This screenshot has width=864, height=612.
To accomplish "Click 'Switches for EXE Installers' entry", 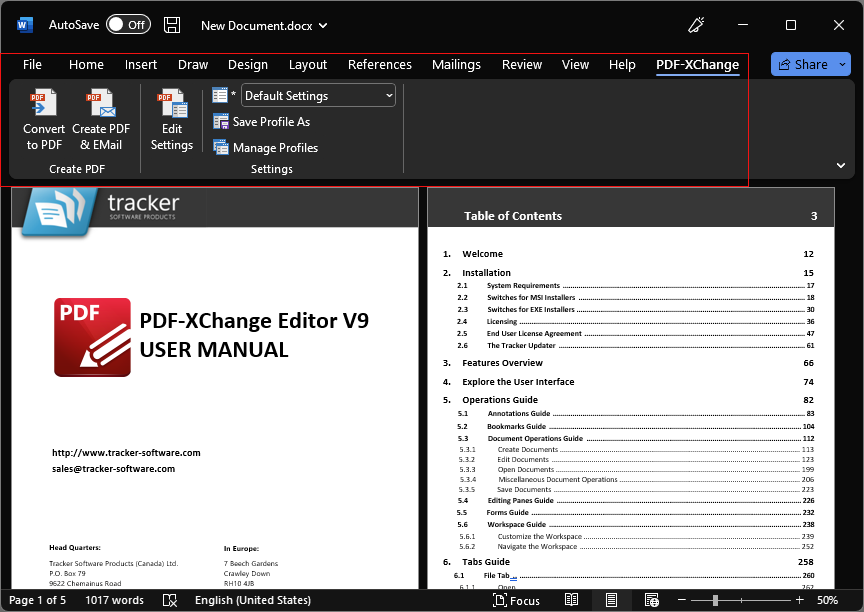I will tap(531, 310).
